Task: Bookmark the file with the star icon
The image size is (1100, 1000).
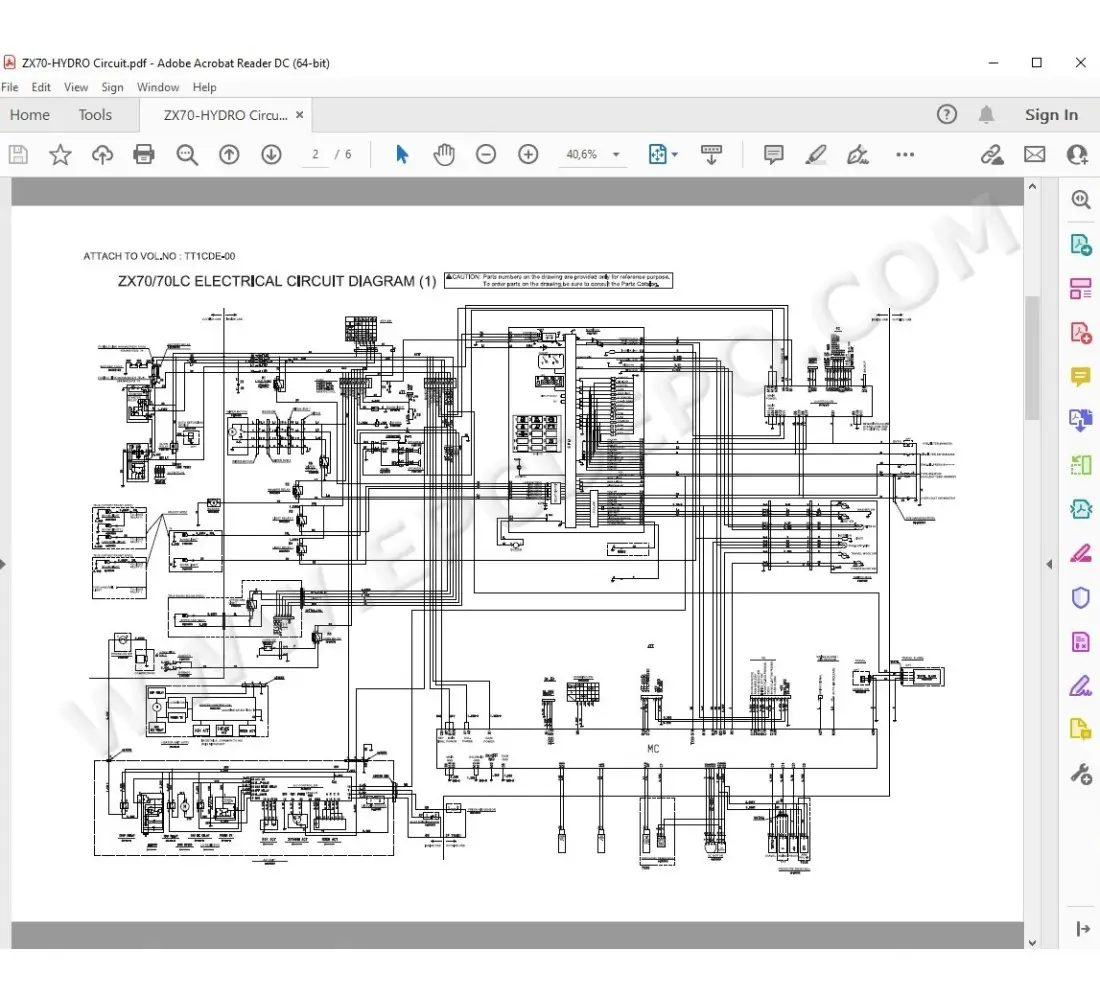Action: click(60, 154)
